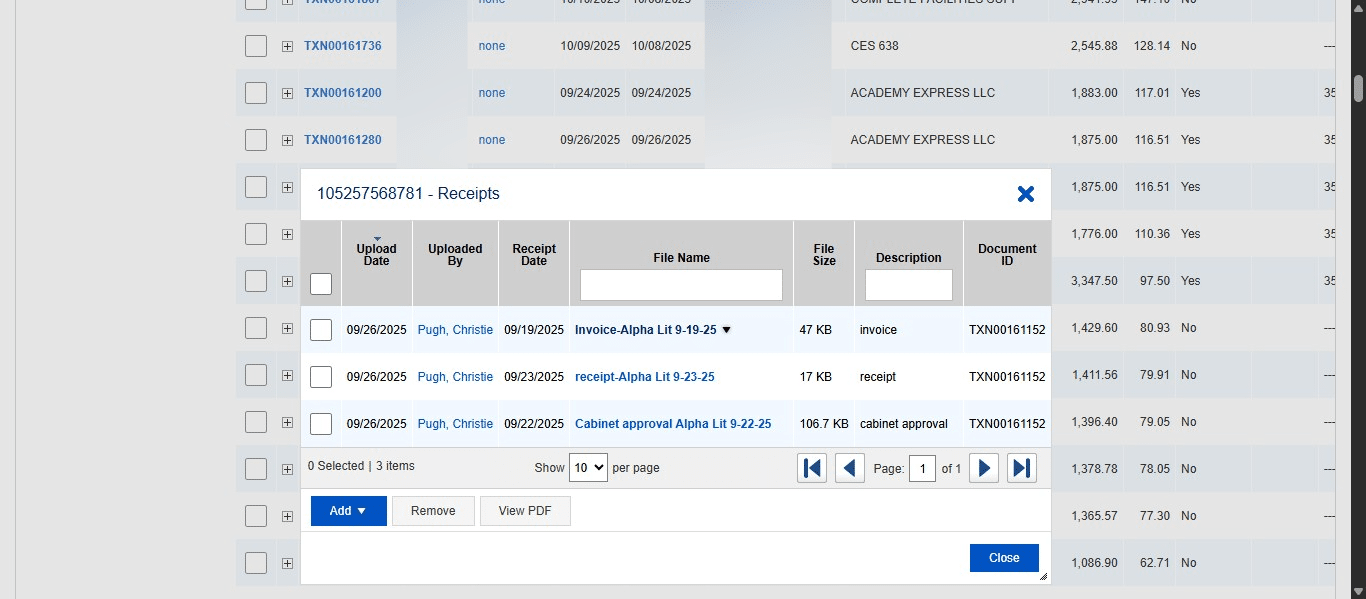Expand the TXN00161736 transaction row
This screenshot has height=599, width=1366.
point(288,46)
